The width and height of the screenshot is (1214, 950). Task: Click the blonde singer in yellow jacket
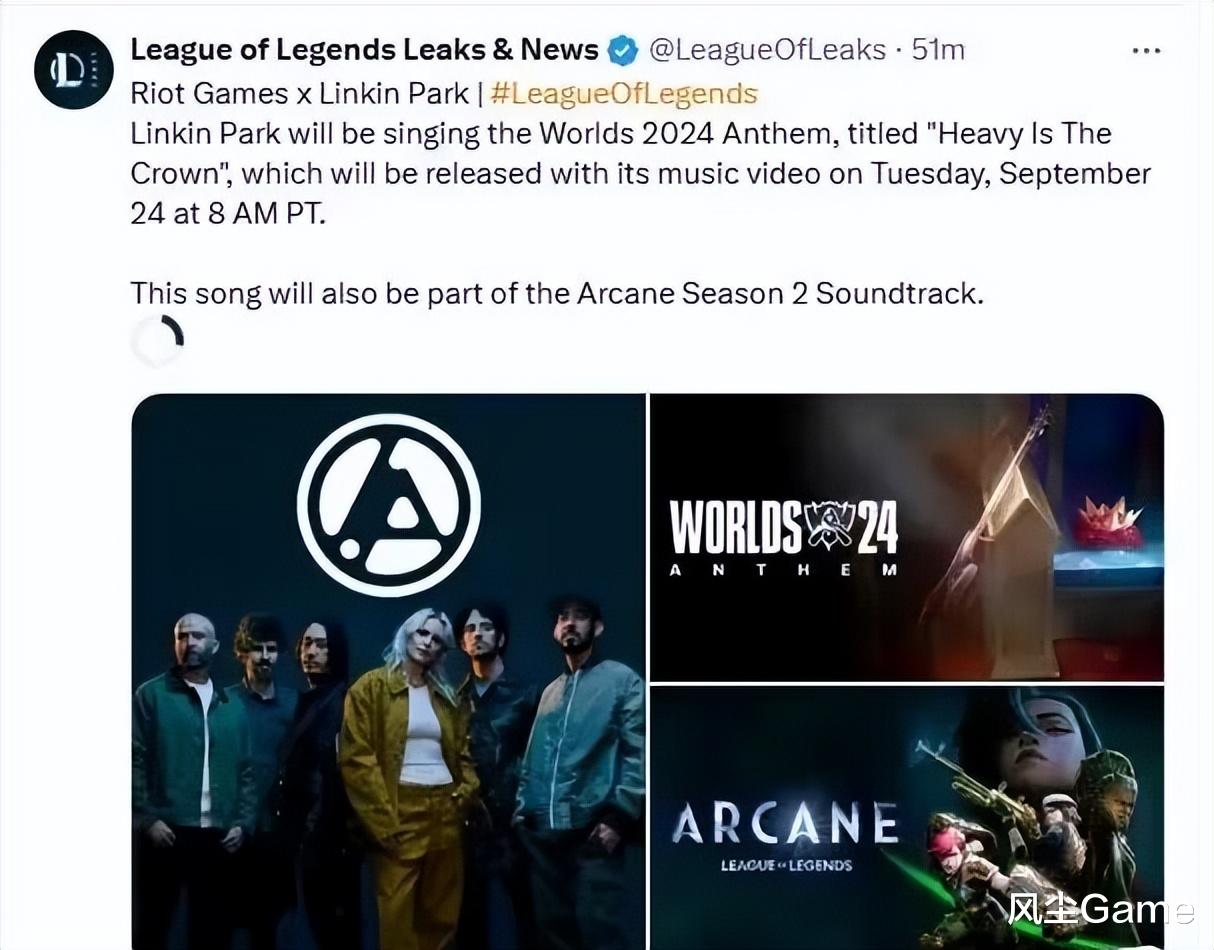click(410, 780)
